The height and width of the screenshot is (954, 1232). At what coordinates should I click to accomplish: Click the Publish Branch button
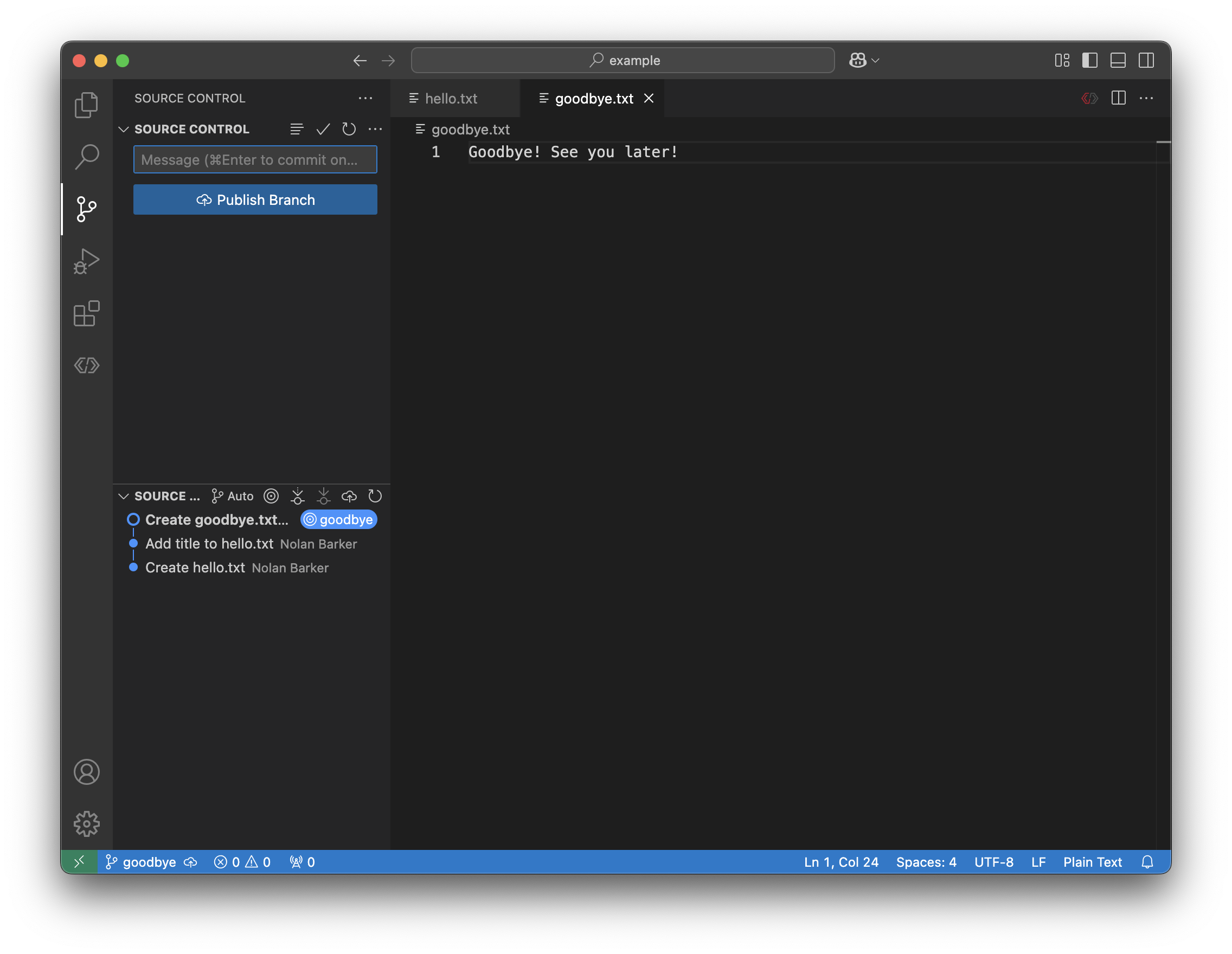(255, 199)
